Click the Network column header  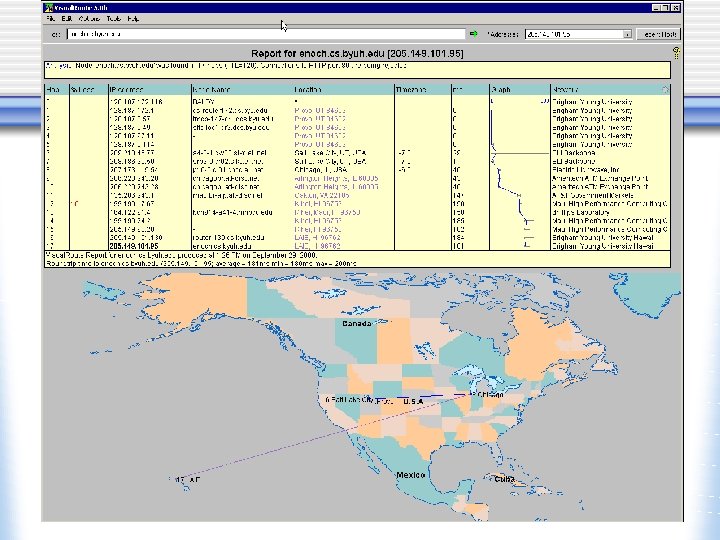(566, 88)
